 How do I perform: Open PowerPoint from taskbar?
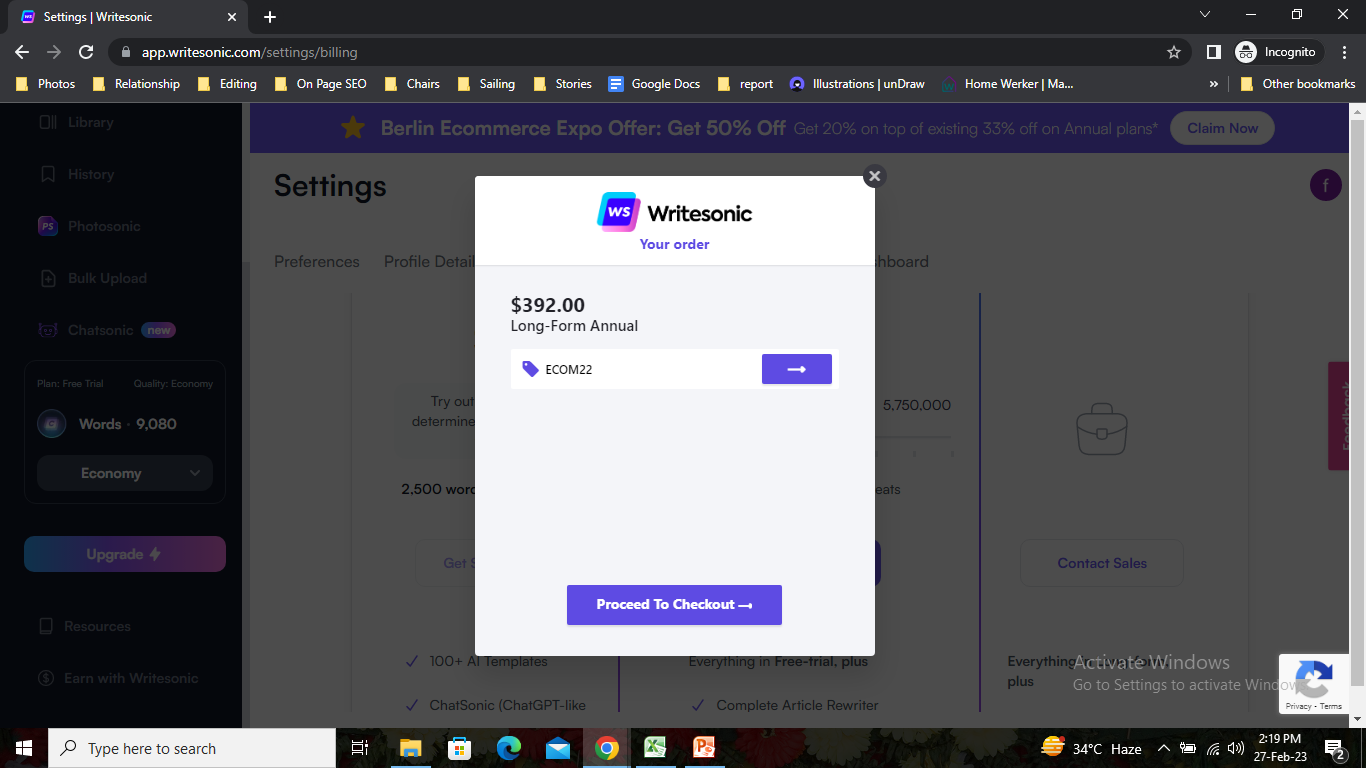[705, 748]
